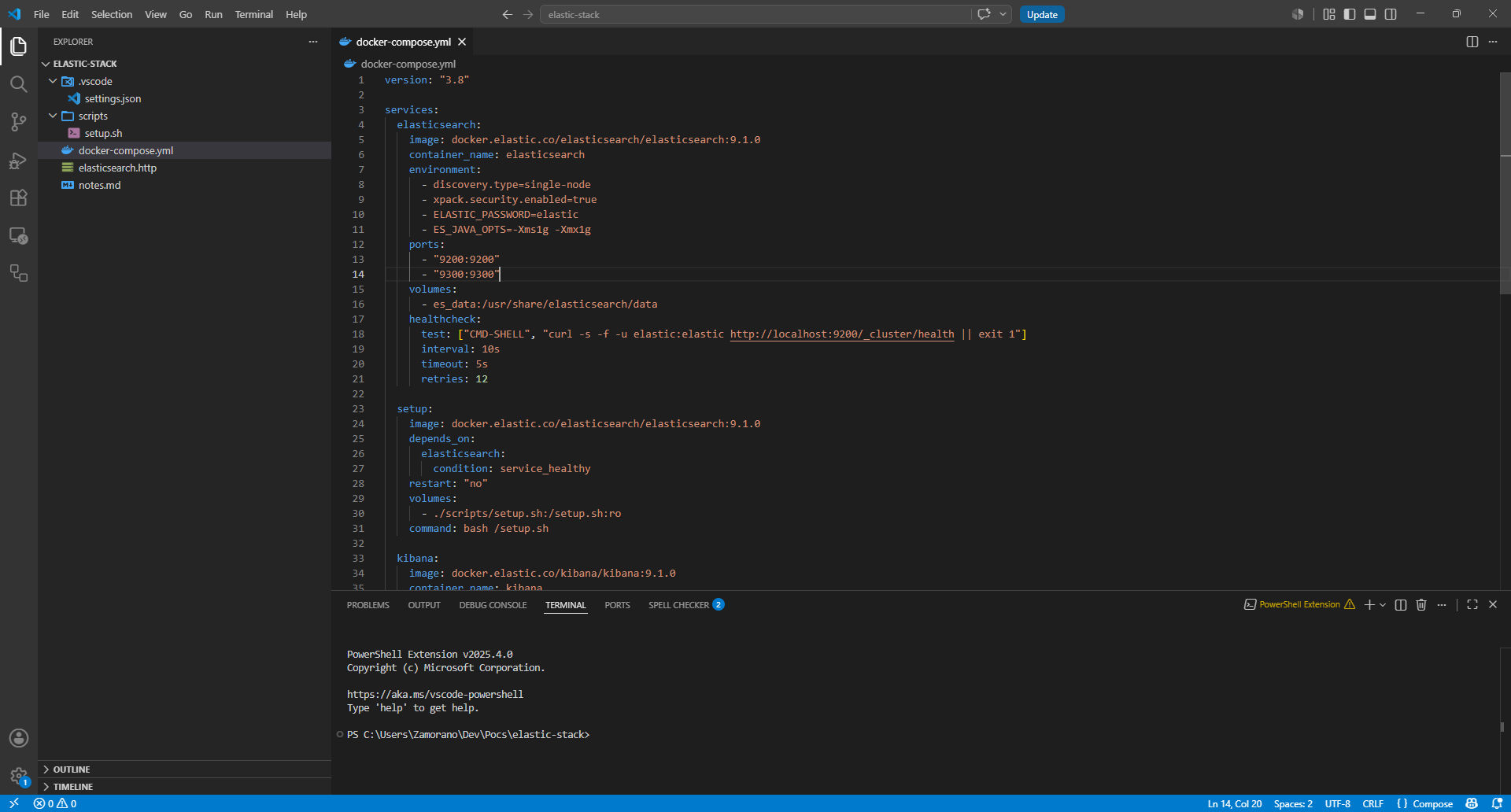Open the Help menu
1511x812 pixels.
(x=297, y=14)
